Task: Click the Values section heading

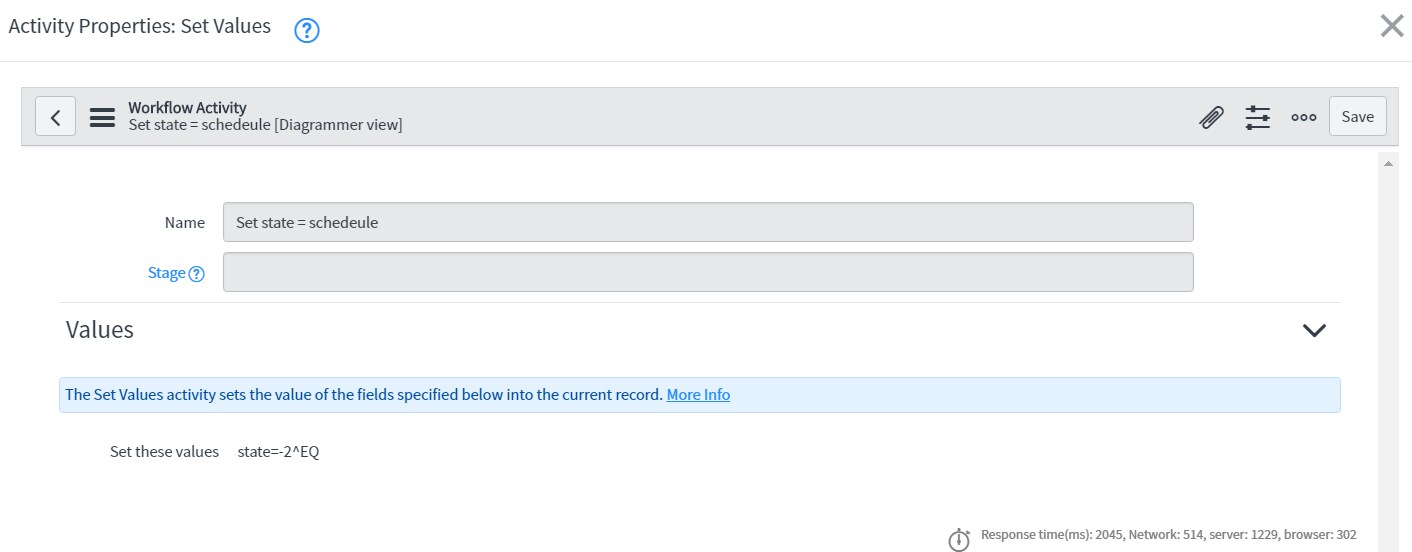Action: click(x=100, y=330)
